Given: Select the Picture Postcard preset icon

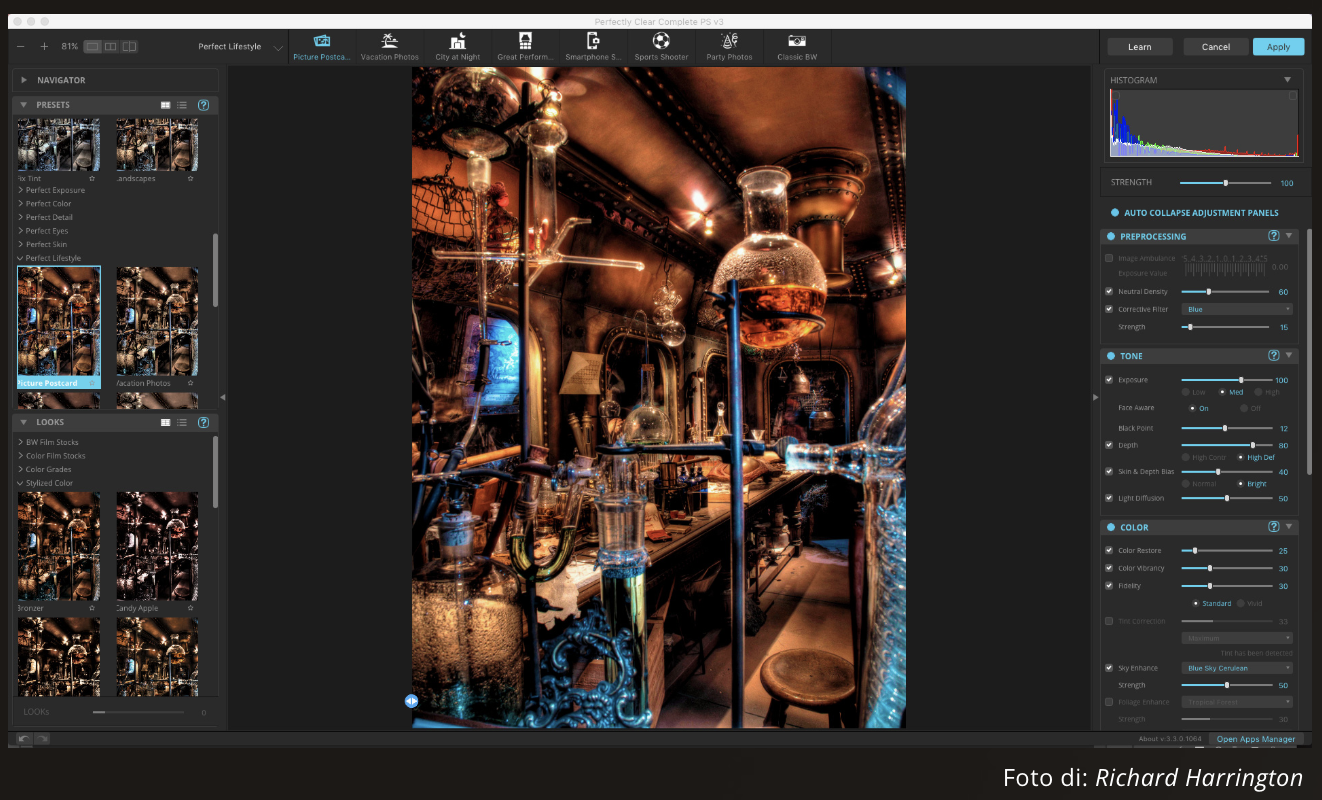Looking at the screenshot, I should point(322,40).
